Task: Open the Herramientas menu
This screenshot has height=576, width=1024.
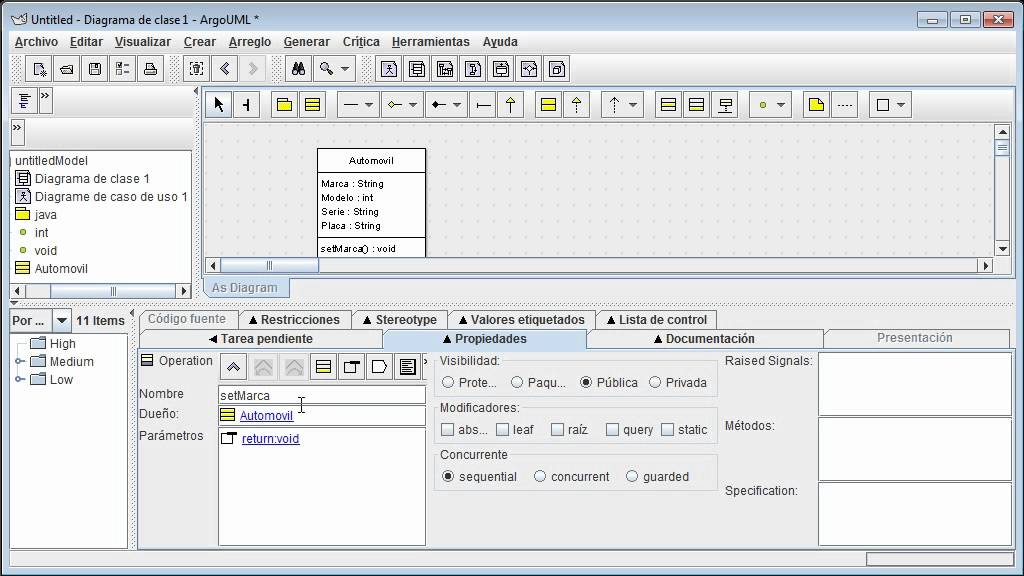Action: (x=430, y=42)
